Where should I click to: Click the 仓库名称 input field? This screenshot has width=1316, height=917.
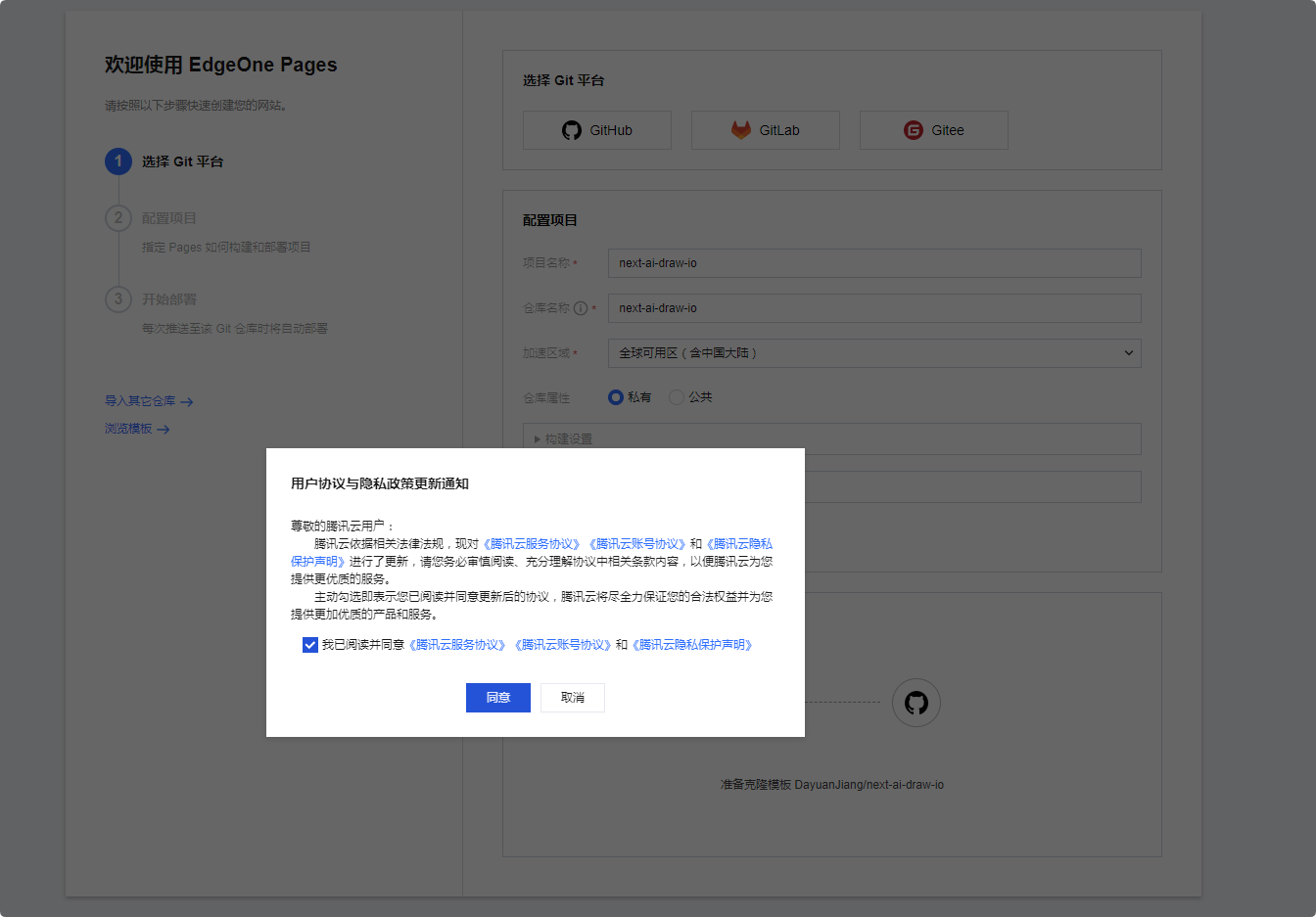pyautogui.click(x=874, y=308)
